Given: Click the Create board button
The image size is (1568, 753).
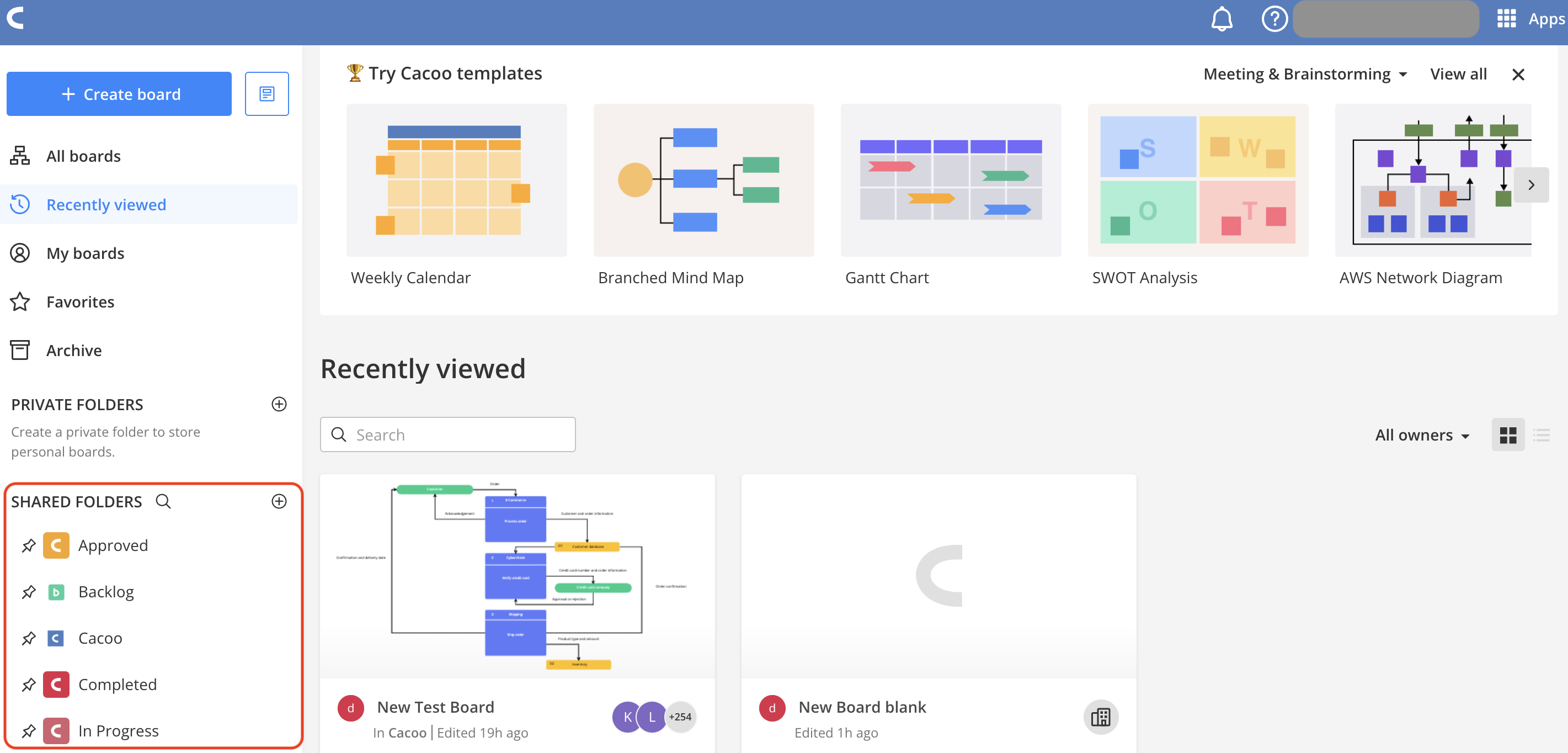Looking at the screenshot, I should 119,94.
